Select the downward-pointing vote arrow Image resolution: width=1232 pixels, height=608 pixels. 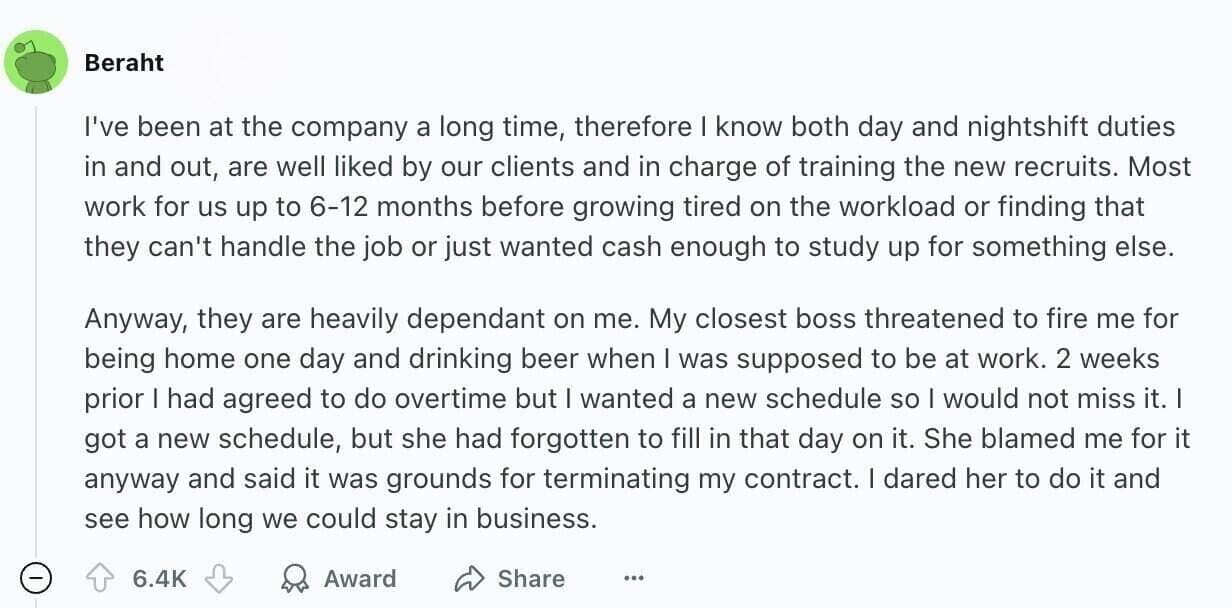pos(219,578)
